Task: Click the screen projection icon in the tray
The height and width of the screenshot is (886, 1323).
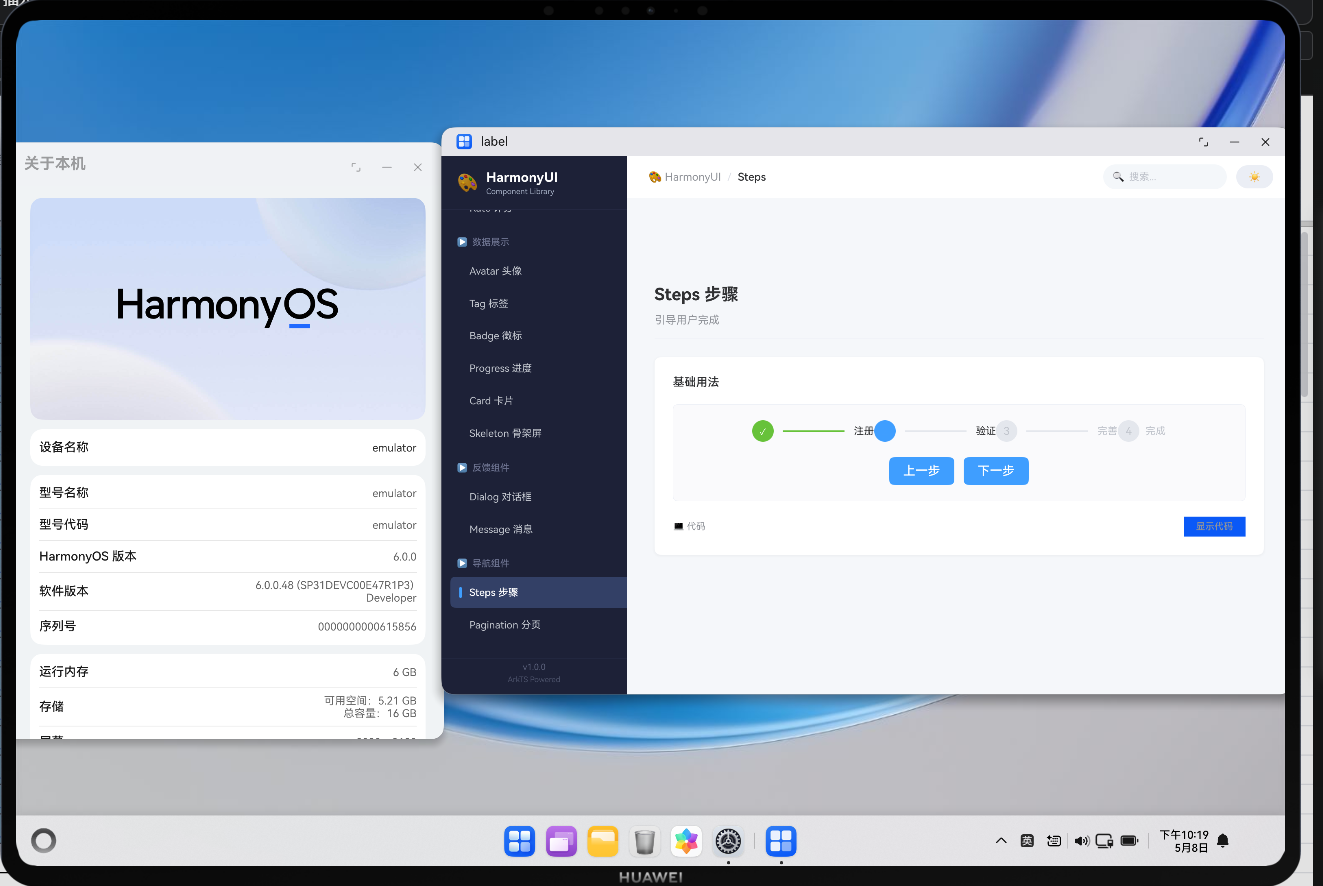Action: [x=1104, y=841]
